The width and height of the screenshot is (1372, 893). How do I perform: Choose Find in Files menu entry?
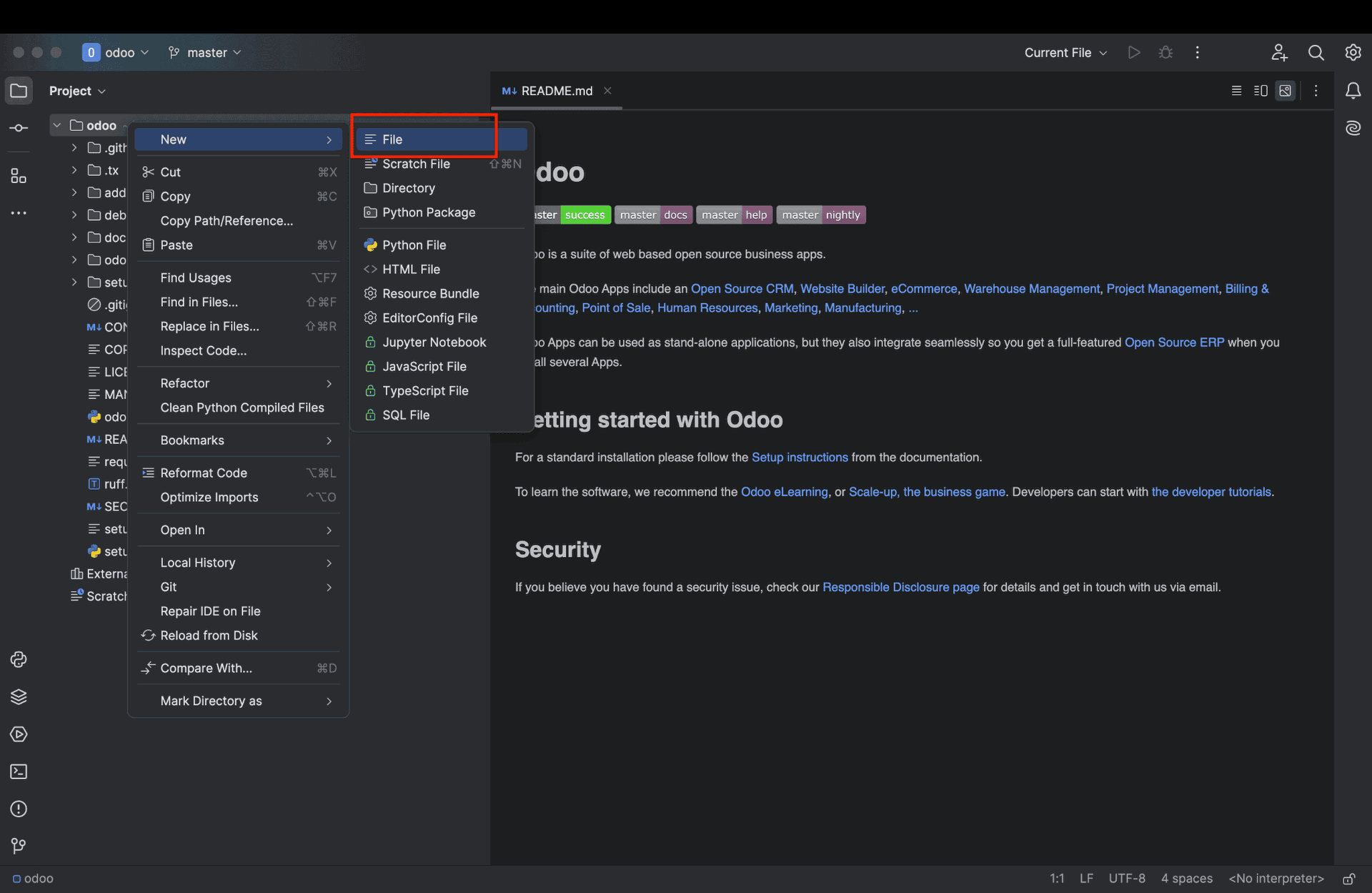tap(199, 302)
